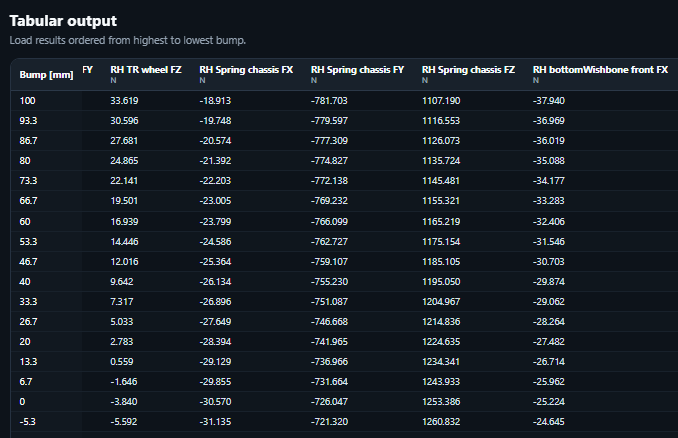Click the 16.939 wheel FZ value
This screenshot has width=678, height=438.
[x=124, y=222]
